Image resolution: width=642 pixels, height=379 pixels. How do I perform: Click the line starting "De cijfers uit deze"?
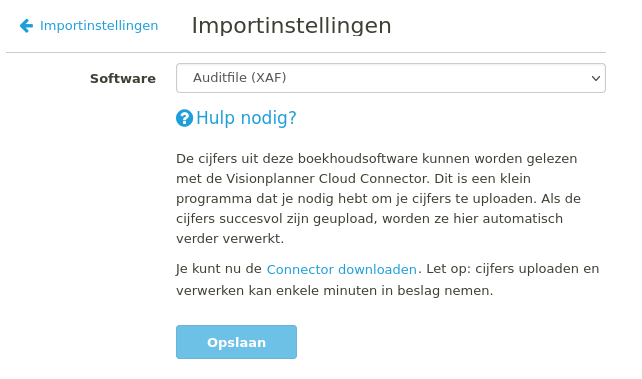(x=377, y=159)
